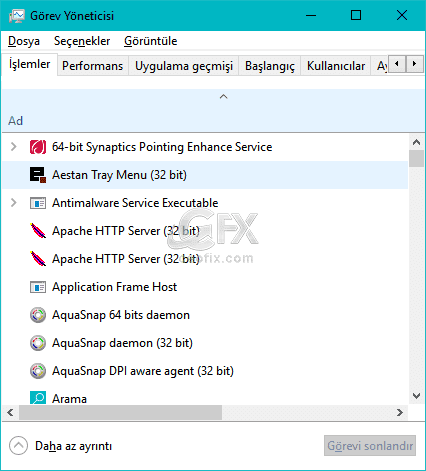Select the Antimalware Service Executable text

[135, 203]
